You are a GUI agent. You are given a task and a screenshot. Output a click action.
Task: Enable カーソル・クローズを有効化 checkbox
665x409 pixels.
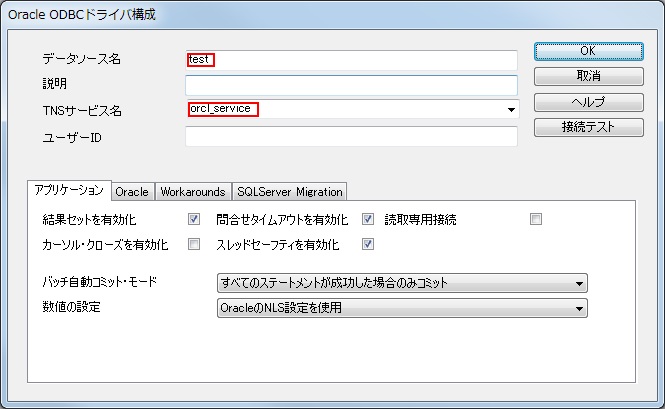[x=194, y=244]
